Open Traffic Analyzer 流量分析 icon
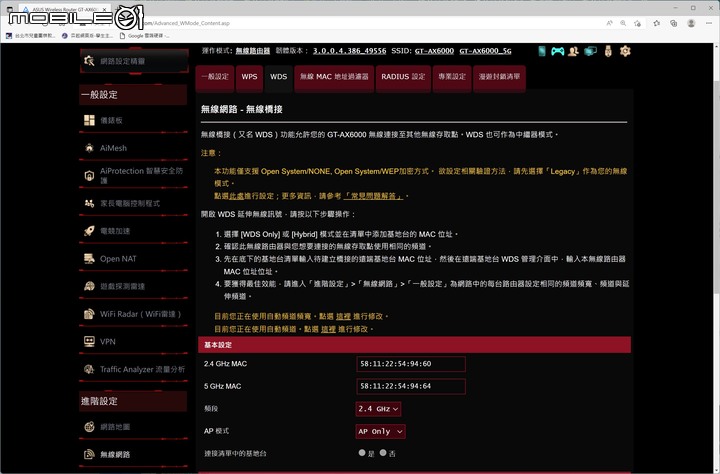720x474 pixels. point(89,369)
